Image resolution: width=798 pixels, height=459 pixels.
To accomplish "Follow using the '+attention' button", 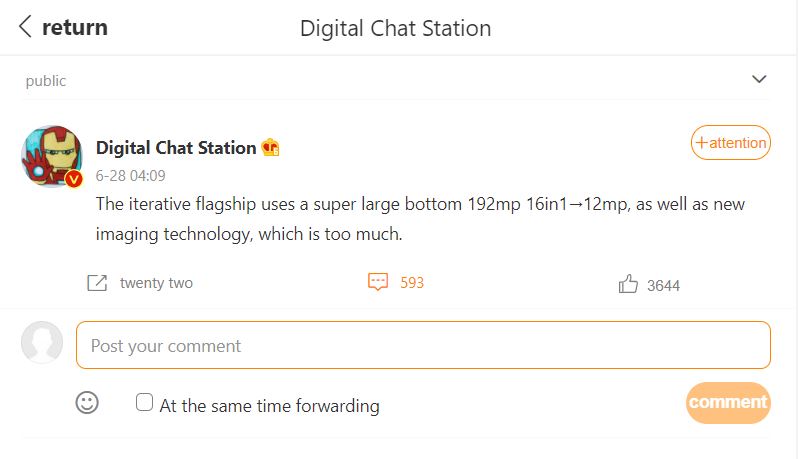I will (x=730, y=143).
